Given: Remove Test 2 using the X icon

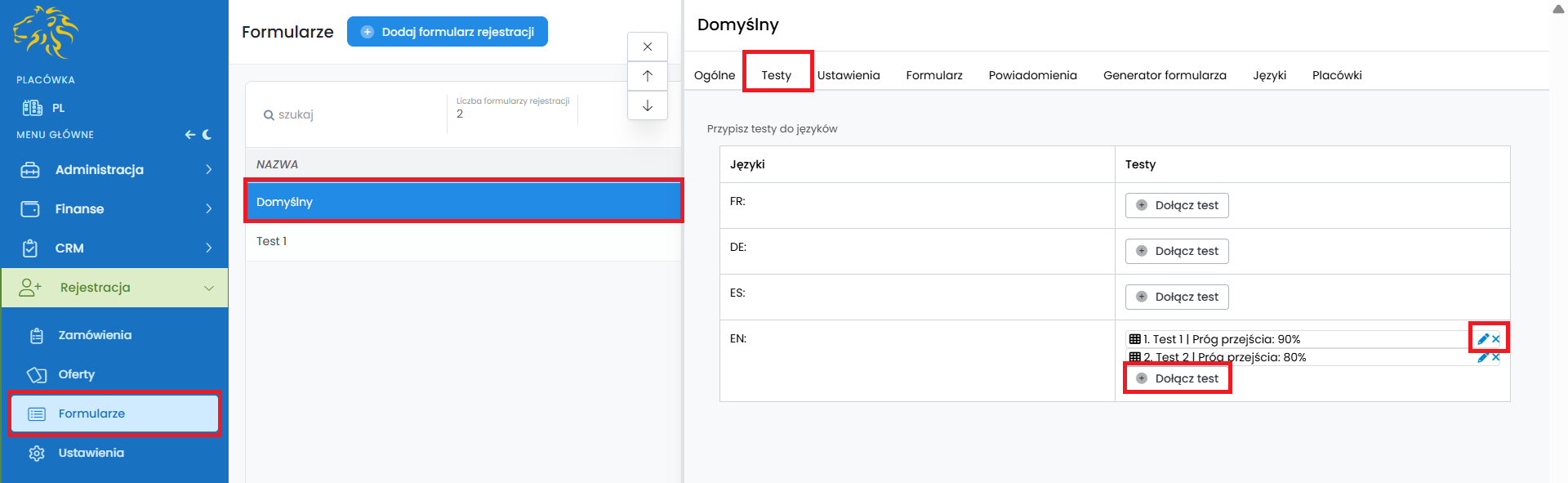Looking at the screenshot, I should coord(1496,357).
